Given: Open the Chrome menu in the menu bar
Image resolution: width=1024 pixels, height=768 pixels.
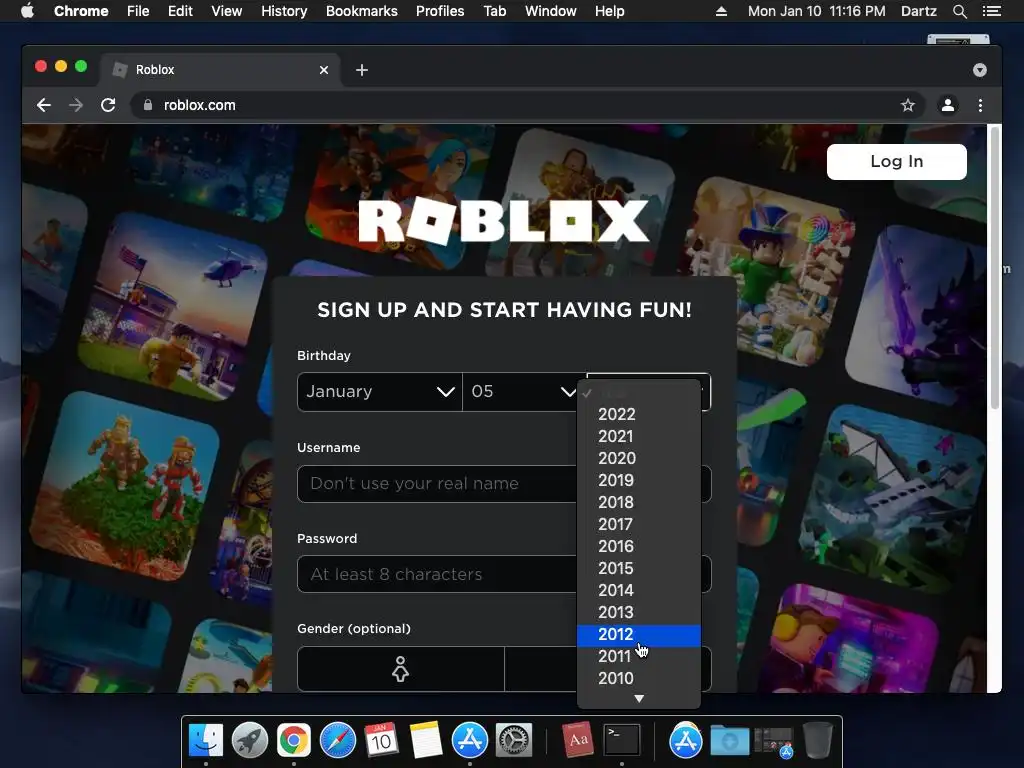Looking at the screenshot, I should 81,11.
